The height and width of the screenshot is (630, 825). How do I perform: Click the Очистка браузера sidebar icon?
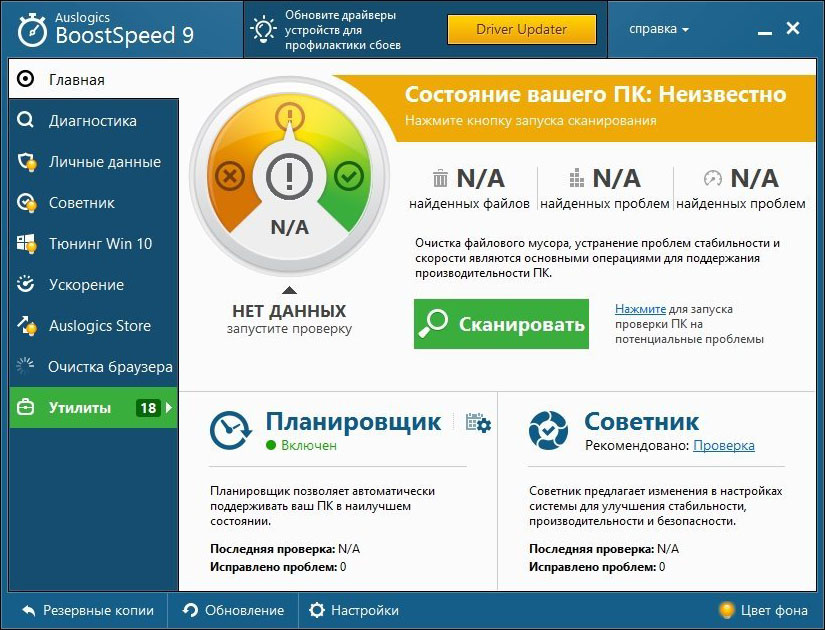pyautogui.click(x=25, y=367)
